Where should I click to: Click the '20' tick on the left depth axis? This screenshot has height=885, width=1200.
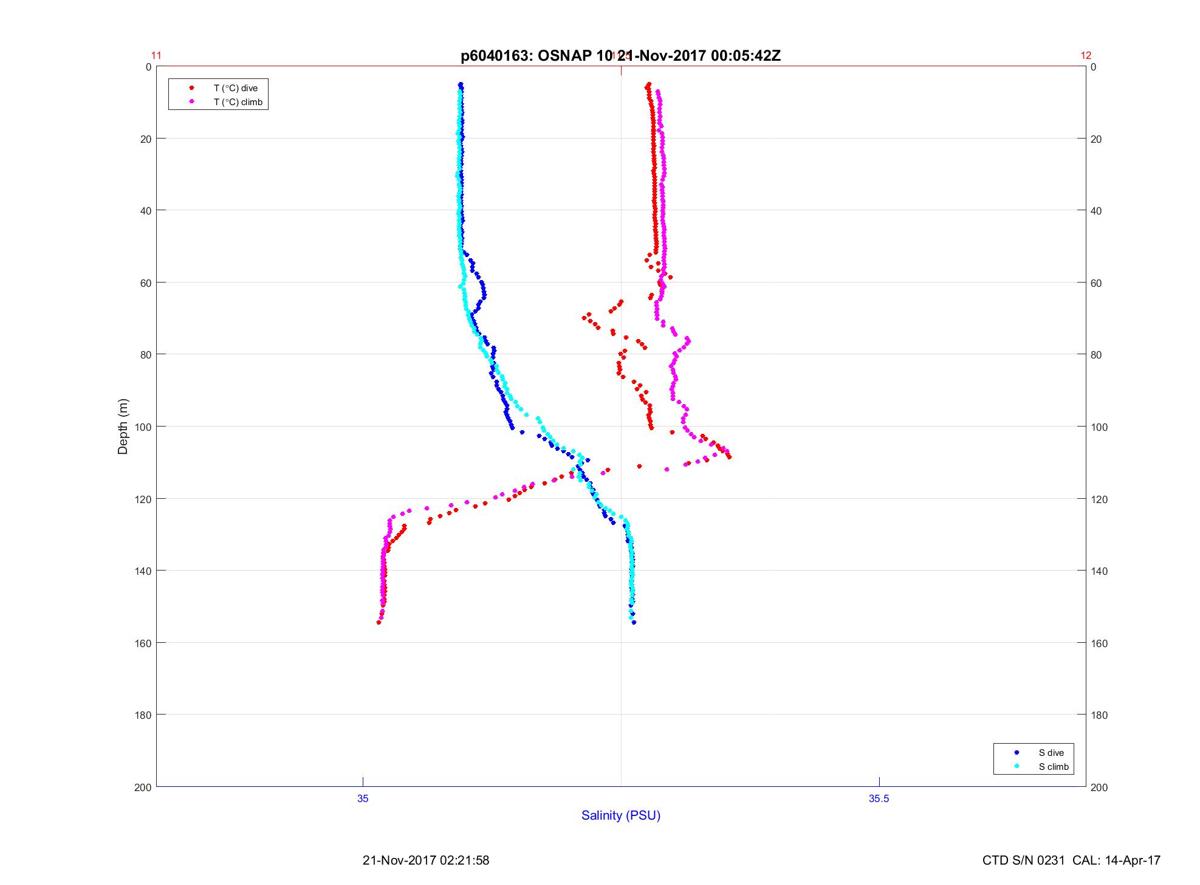(x=145, y=139)
